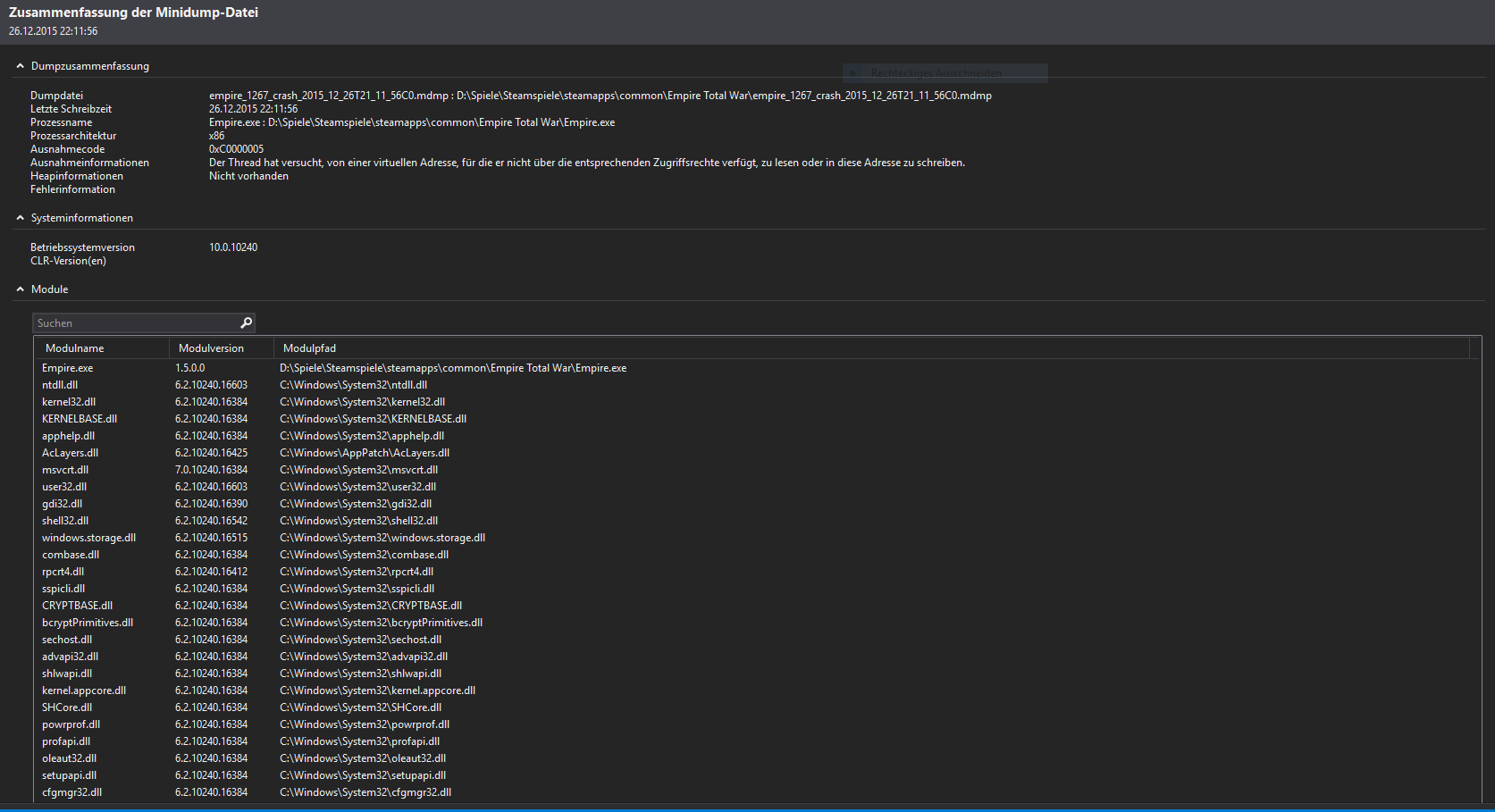Select the msvcrt.dll module name
The width and height of the screenshot is (1495, 812).
click(65, 470)
